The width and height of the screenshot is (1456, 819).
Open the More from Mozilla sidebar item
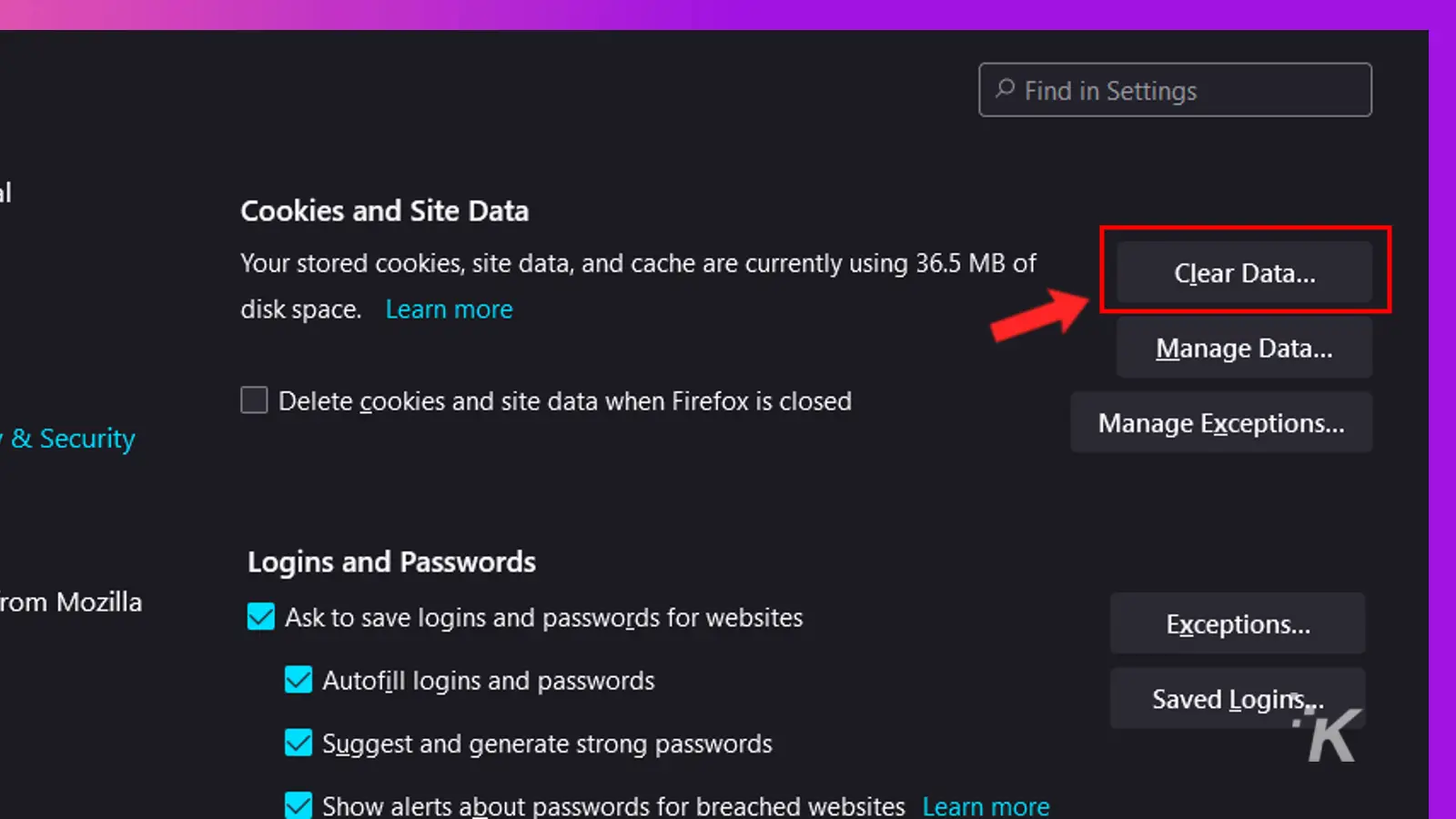coord(71,602)
